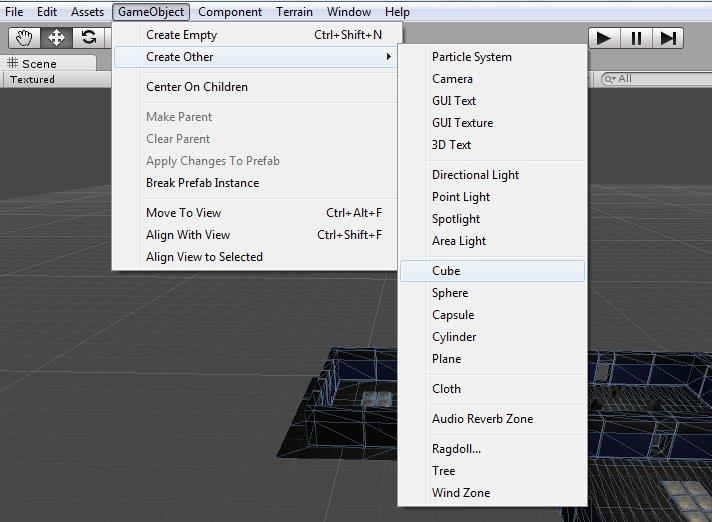Open the Edit menu
712x522 pixels.
pos(47,11)
